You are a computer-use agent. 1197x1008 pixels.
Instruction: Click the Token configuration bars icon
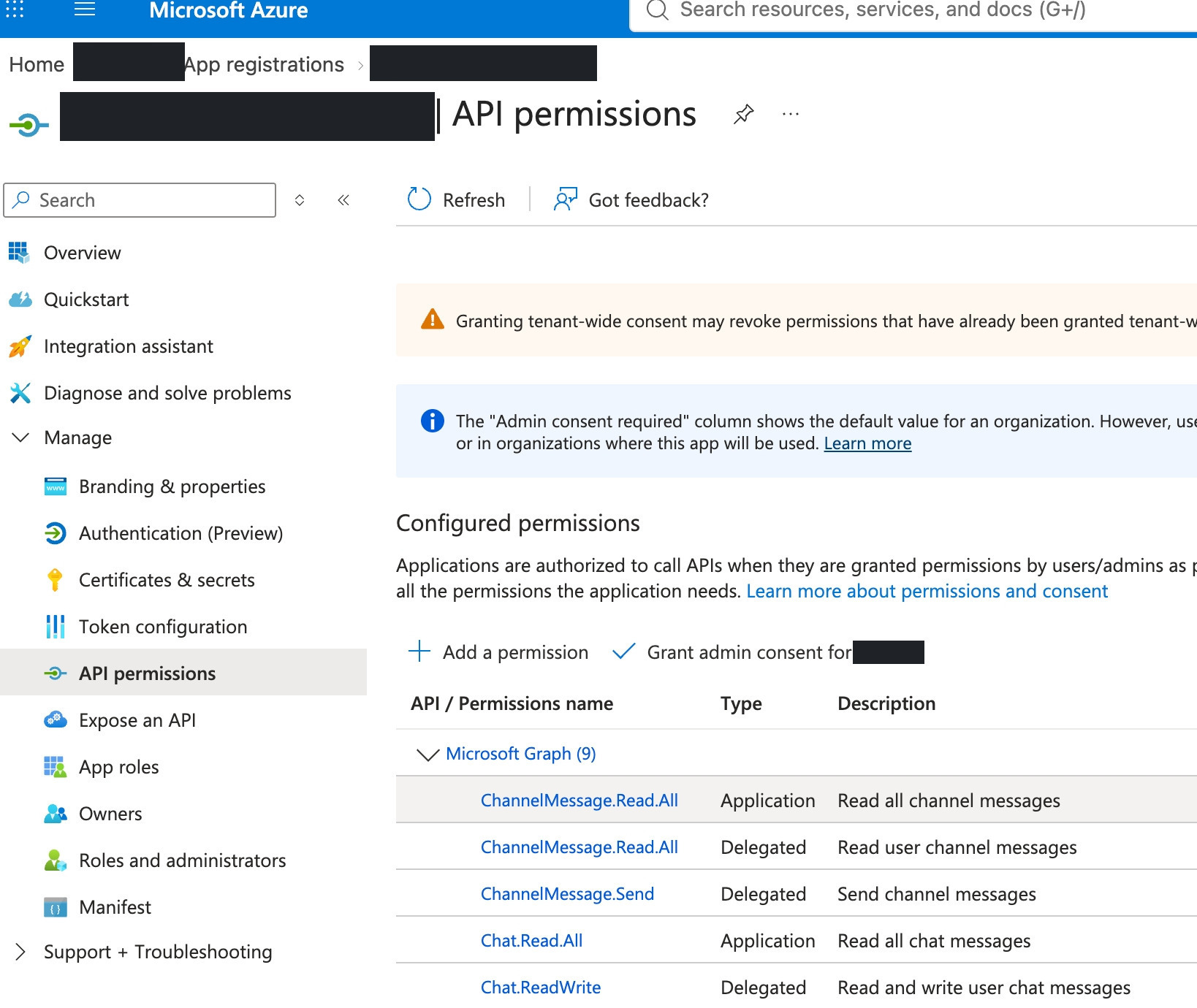pos(56,627)
